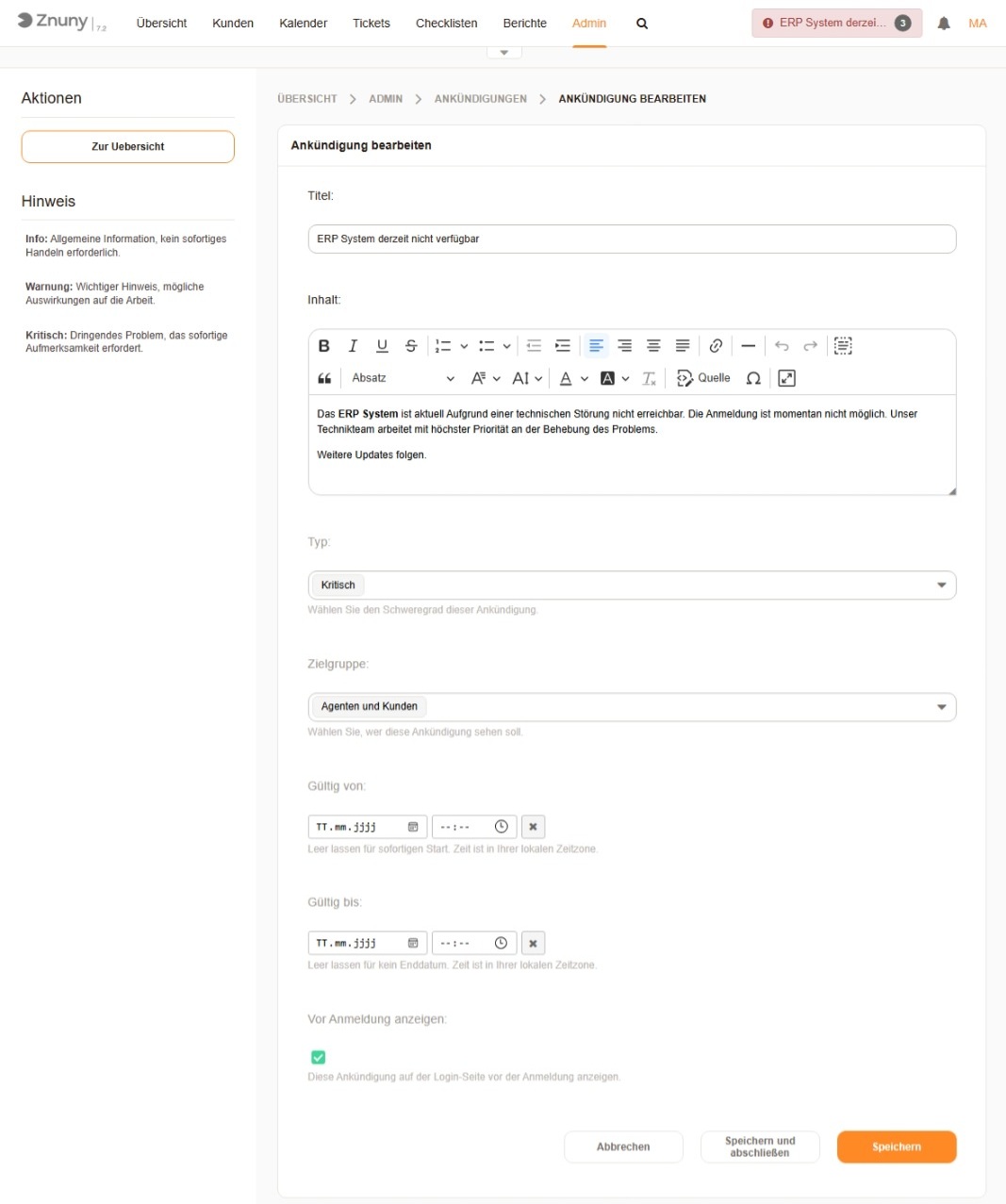The width and height of the screenshot is (1006, 1204).
Task: Insert a link using link icon
Action: tap(716, 346)
